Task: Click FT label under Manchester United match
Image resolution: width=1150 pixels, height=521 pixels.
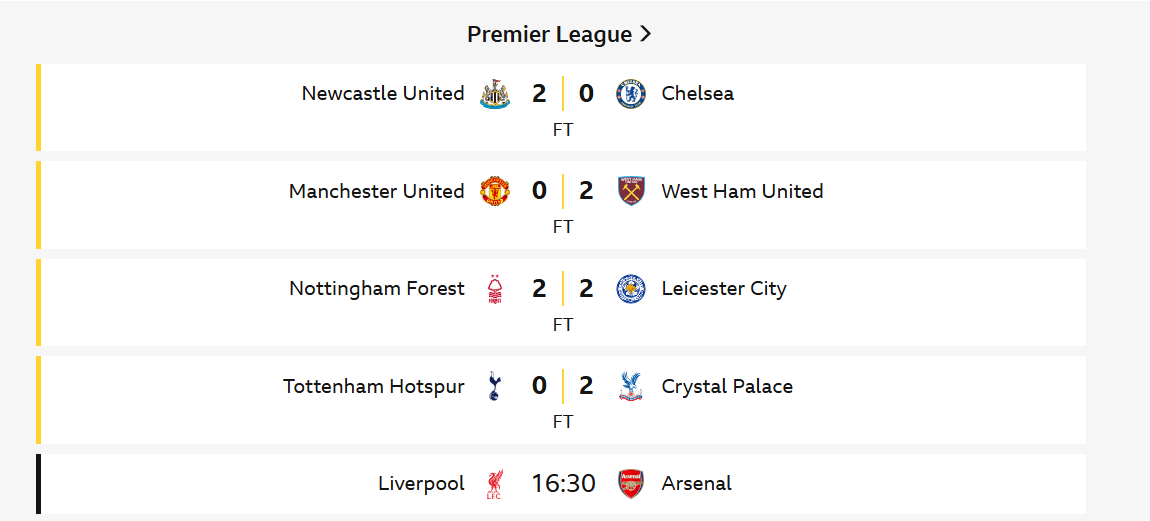Action: 563,227
